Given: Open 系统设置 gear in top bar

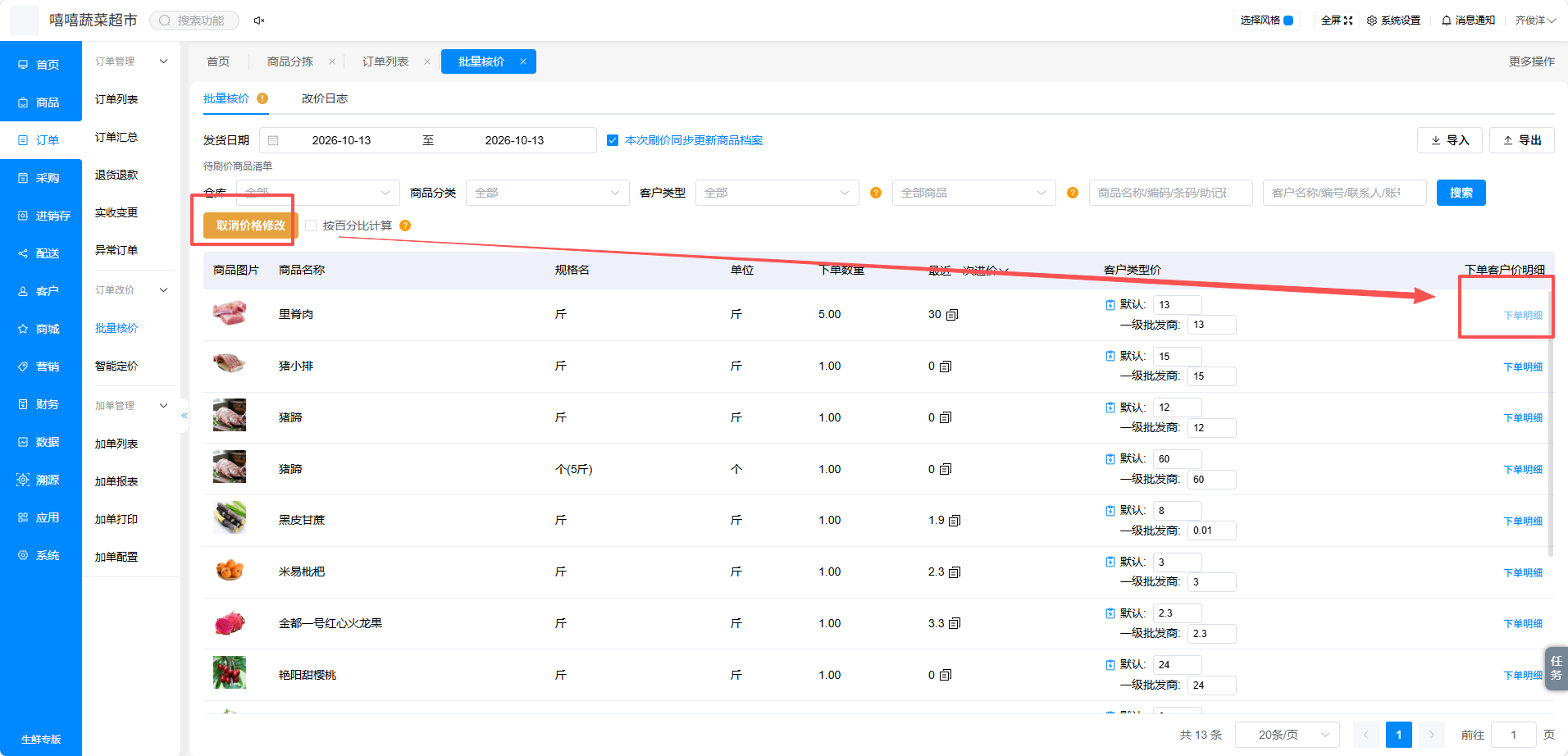Looking at the screenshot, I should pos(1372,20).
